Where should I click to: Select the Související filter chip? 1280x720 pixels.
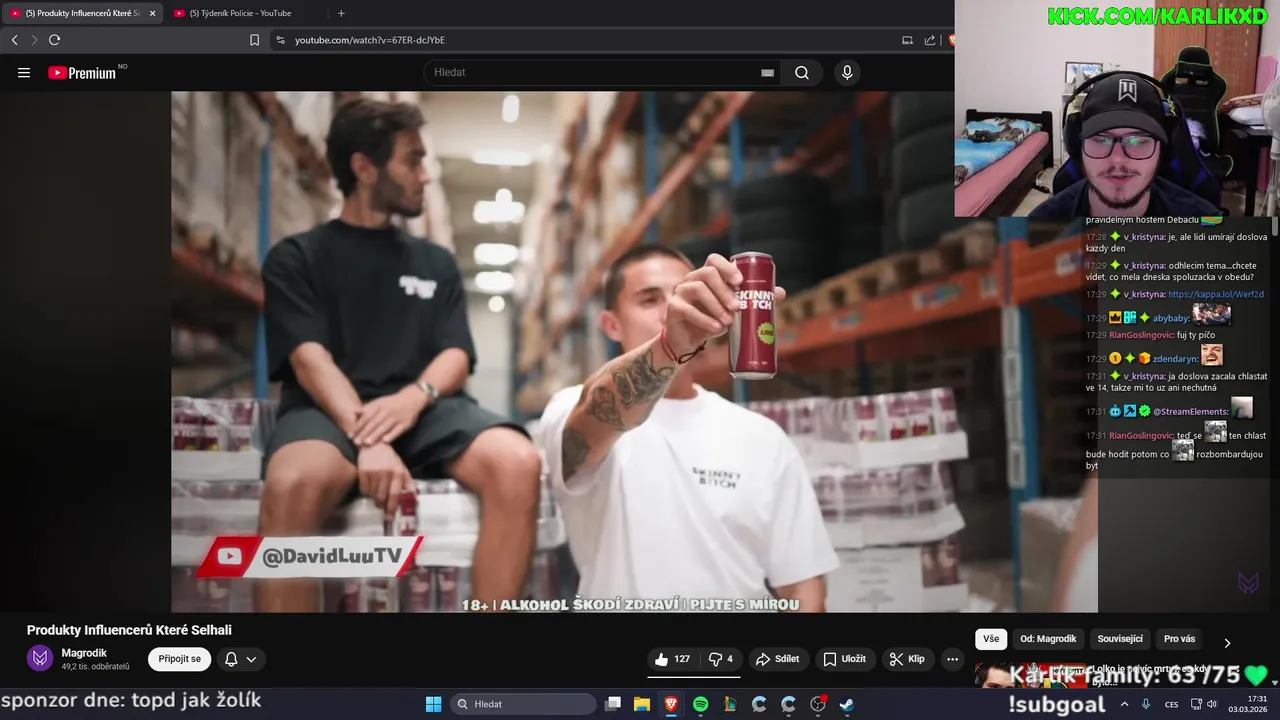pos(1120,639)
